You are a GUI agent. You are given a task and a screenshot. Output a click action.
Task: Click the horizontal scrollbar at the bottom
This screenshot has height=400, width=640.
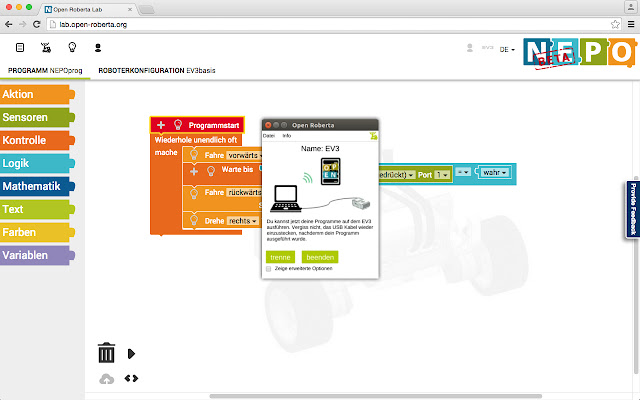tap(376, 396)
